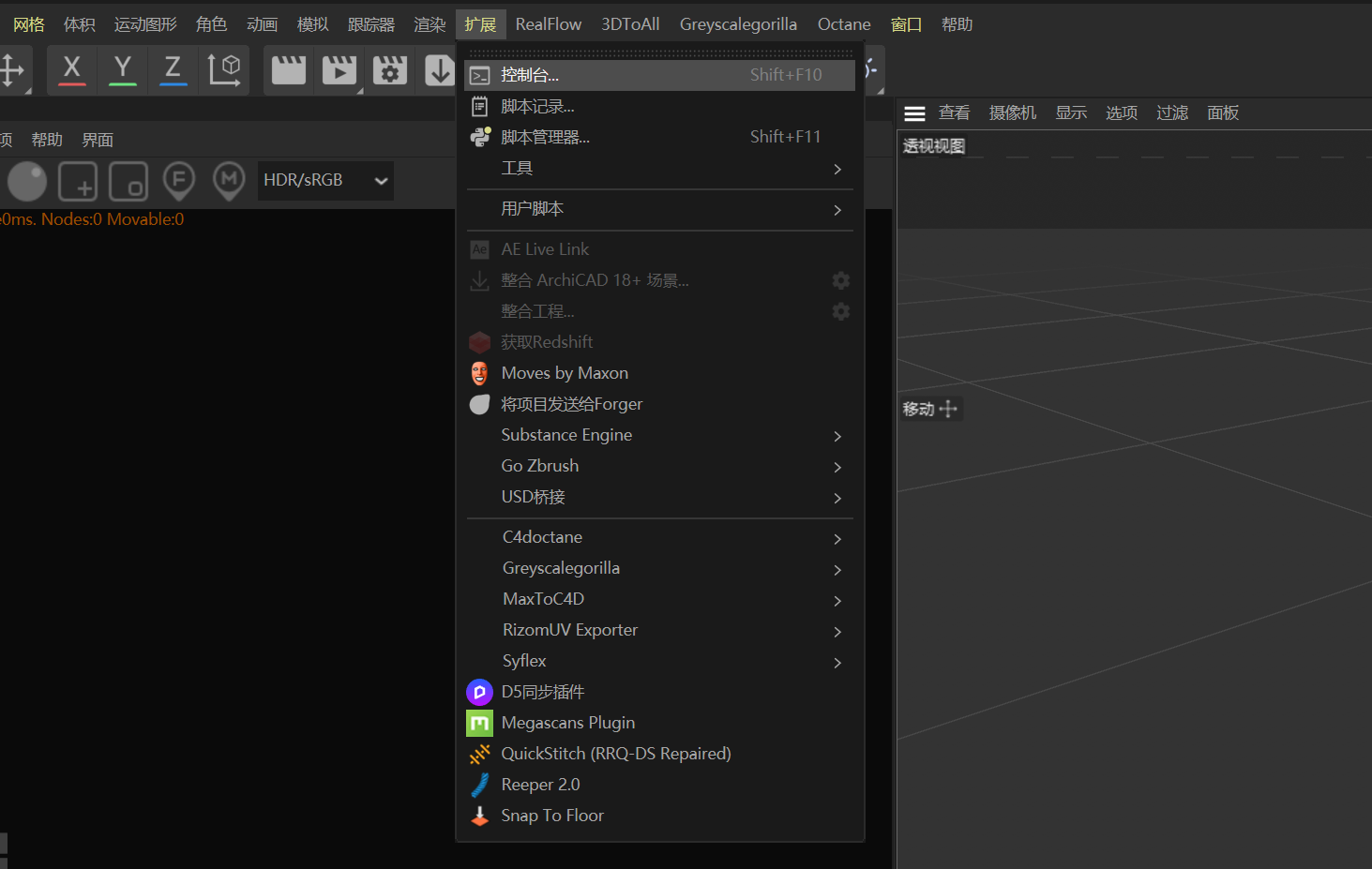Click the Megascans Plugin green icon
This screenshot has width=1372, height=869.
[x=480, y=723]
